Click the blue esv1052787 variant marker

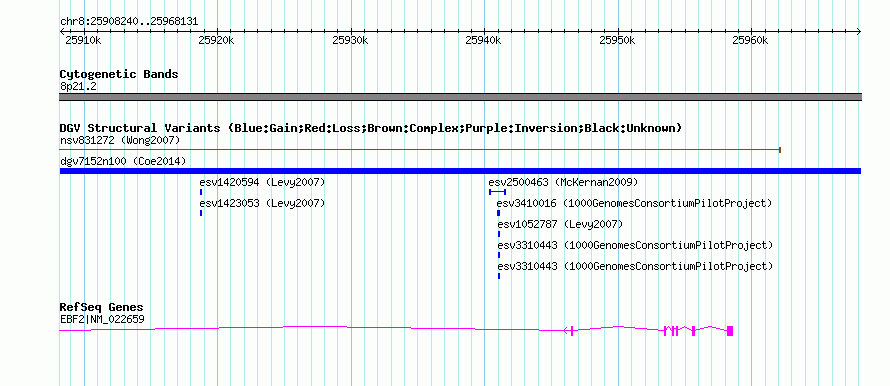point(499,234)
